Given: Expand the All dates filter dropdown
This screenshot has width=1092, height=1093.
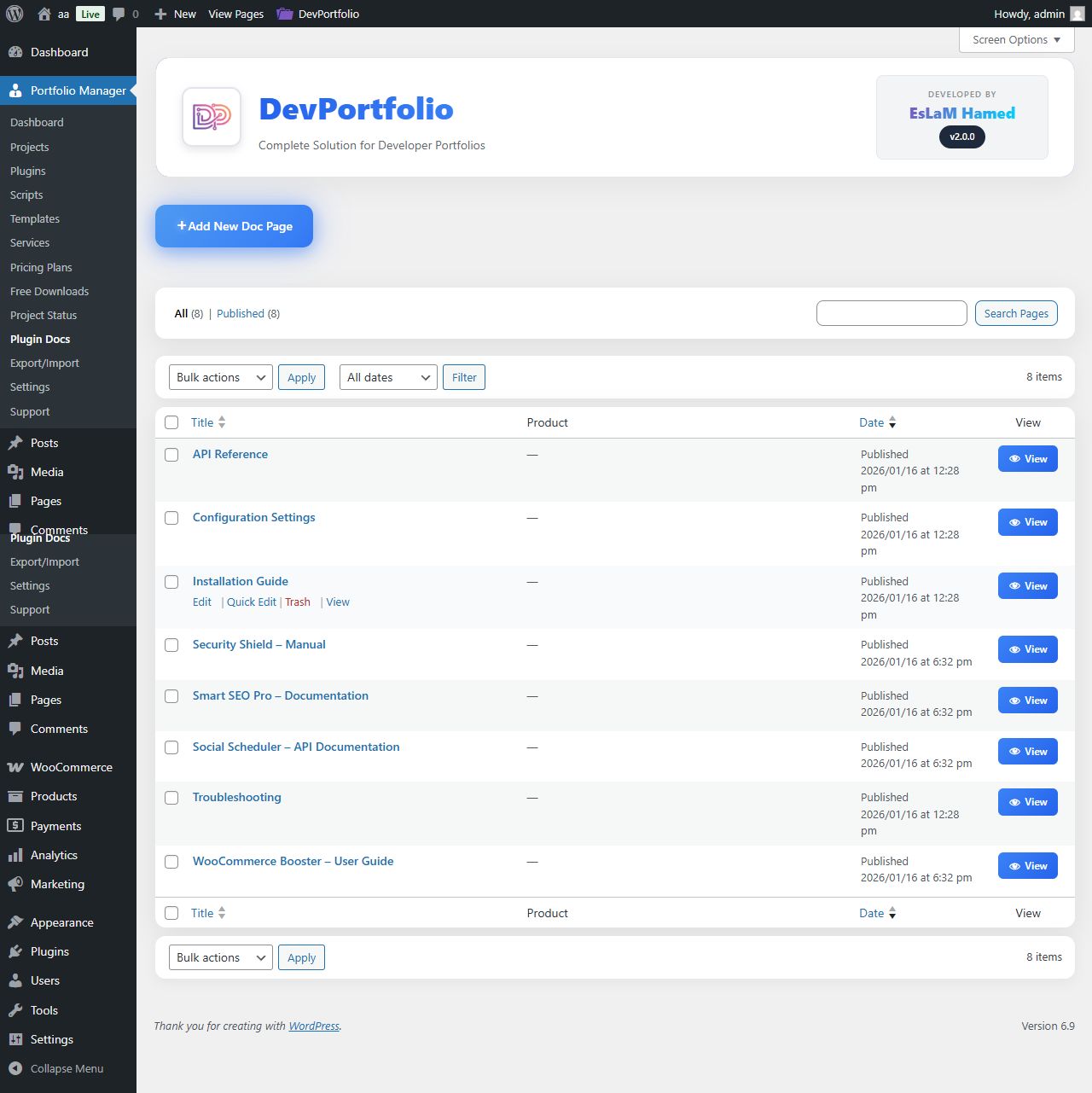Looking at the screenshot, I should 388,377.
